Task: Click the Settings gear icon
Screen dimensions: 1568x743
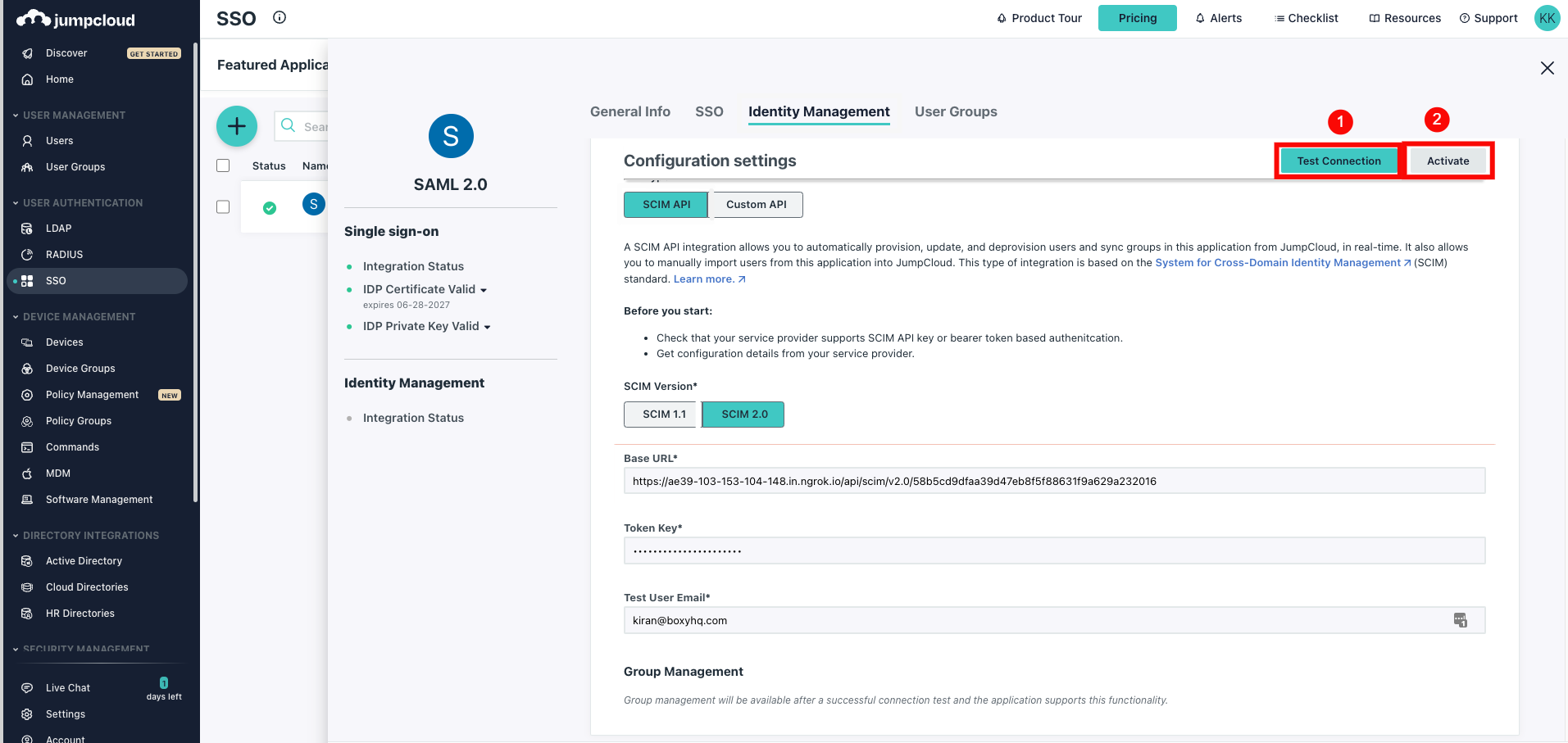Action: coord(27,714)
